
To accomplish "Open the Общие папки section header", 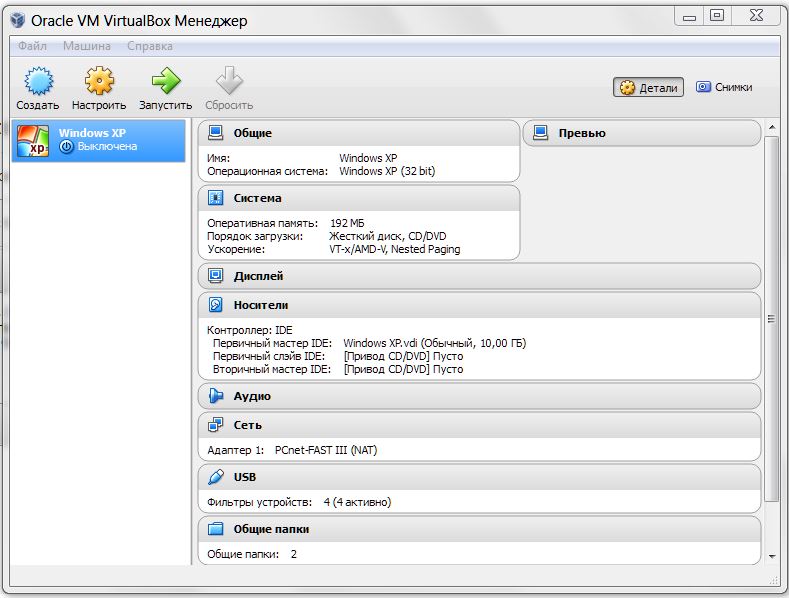I will pos(480,529).
